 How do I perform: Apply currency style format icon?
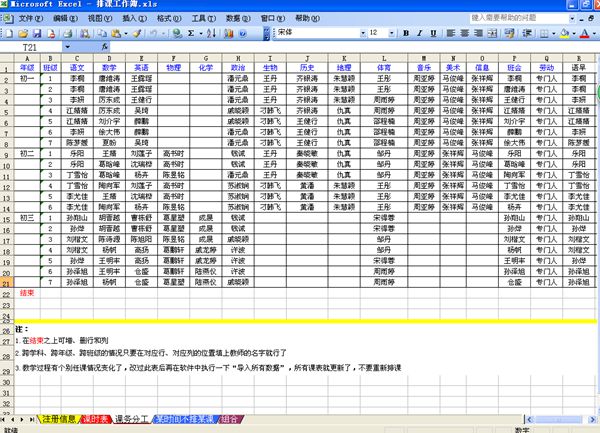(509, 33)
